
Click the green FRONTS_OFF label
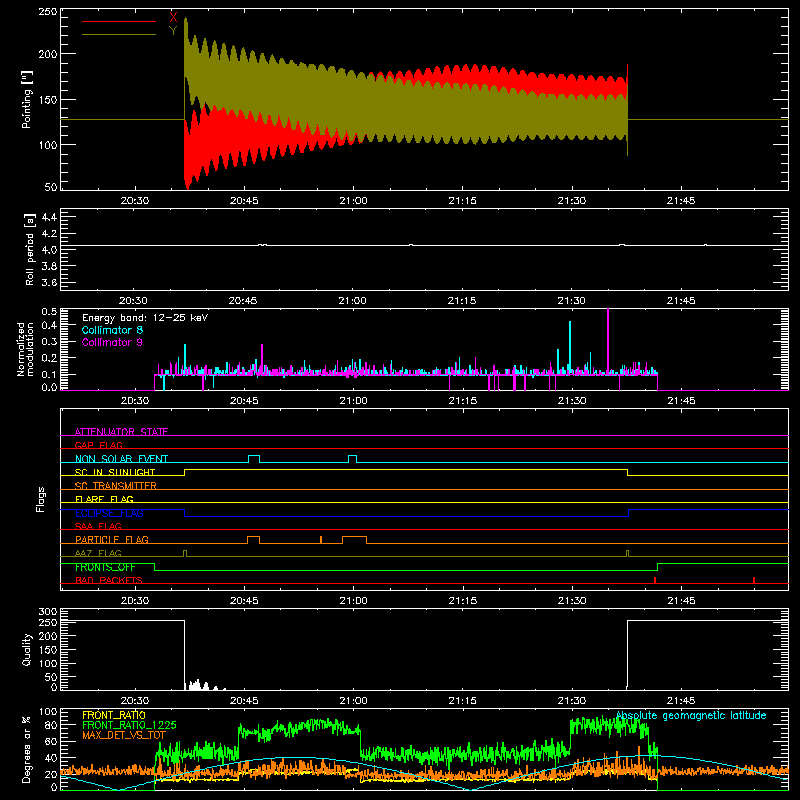(x=105, y=567)
